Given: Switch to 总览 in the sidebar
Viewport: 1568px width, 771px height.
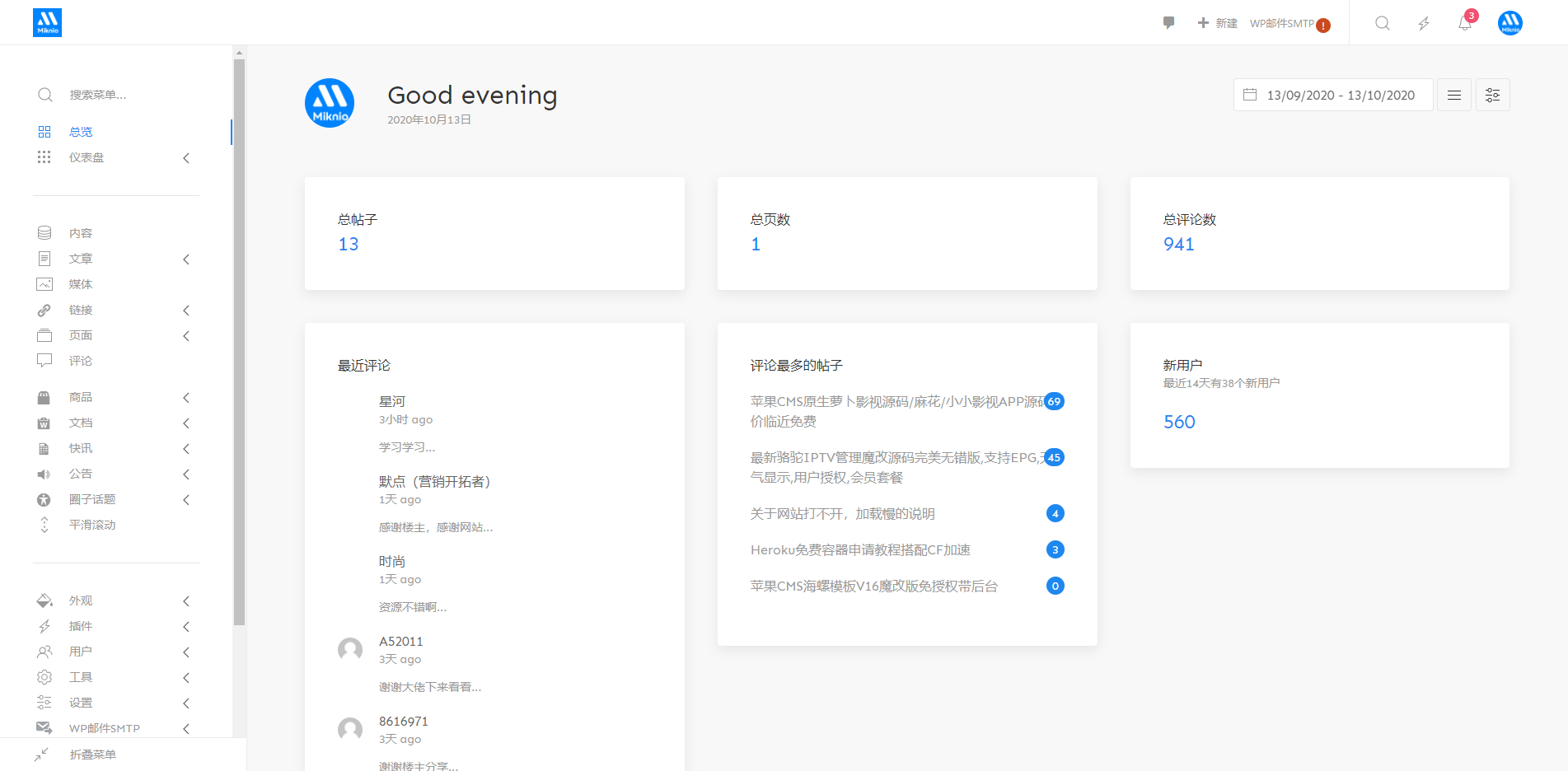Looking at the screenshot, I should [x=81, y=131].
